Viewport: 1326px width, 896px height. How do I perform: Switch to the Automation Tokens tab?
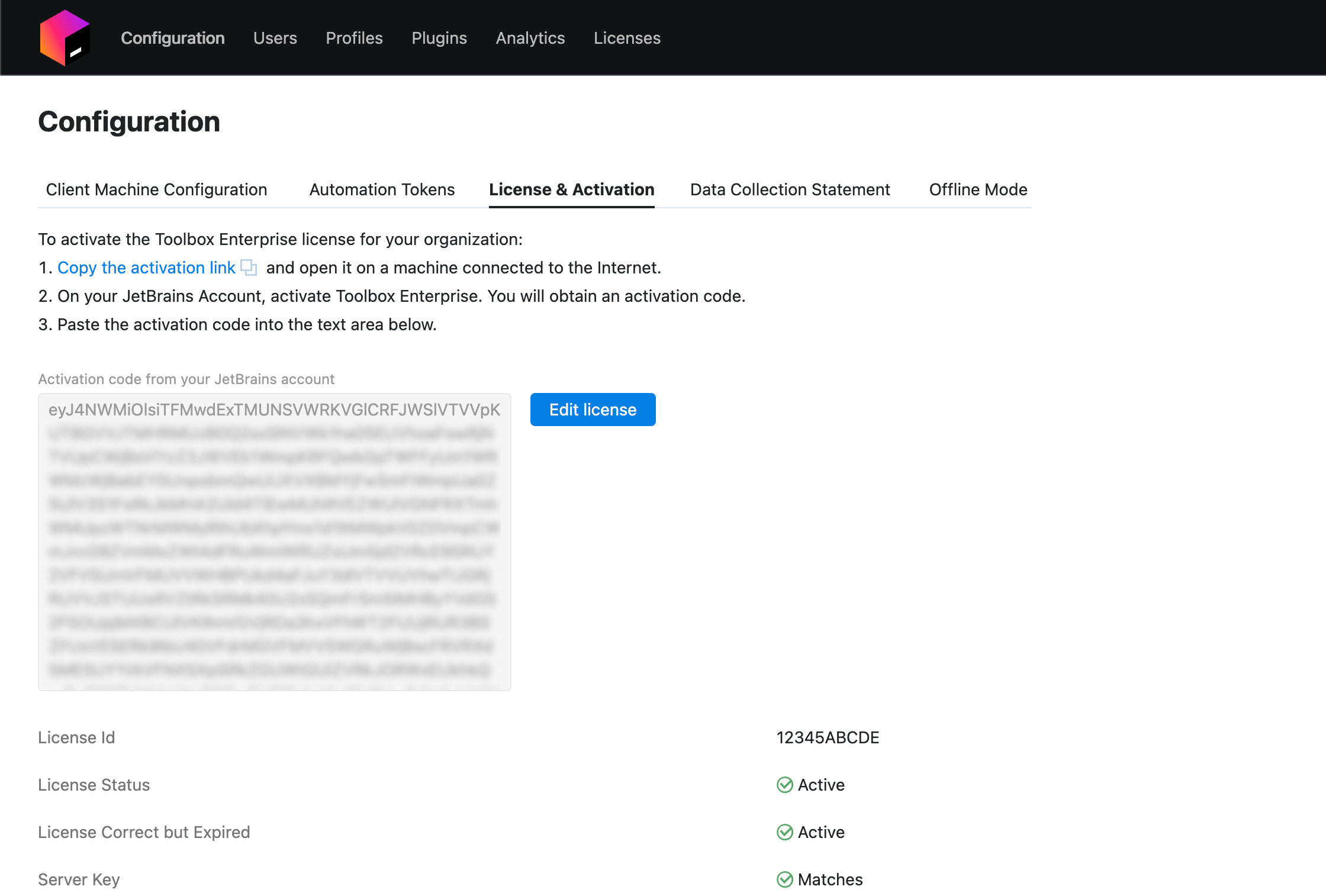381,189
